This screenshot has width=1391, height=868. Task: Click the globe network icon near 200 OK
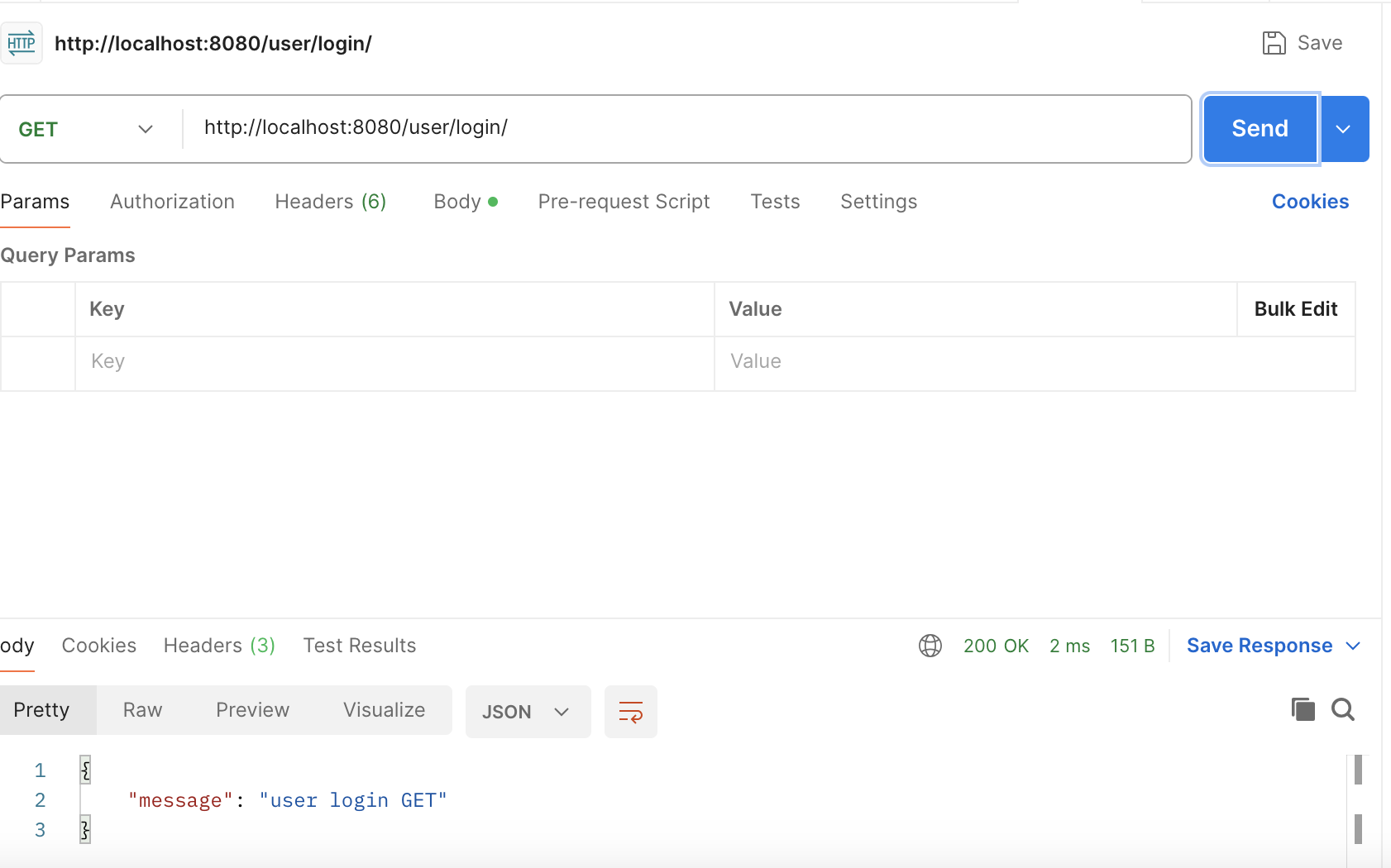[x=930, y=646]
